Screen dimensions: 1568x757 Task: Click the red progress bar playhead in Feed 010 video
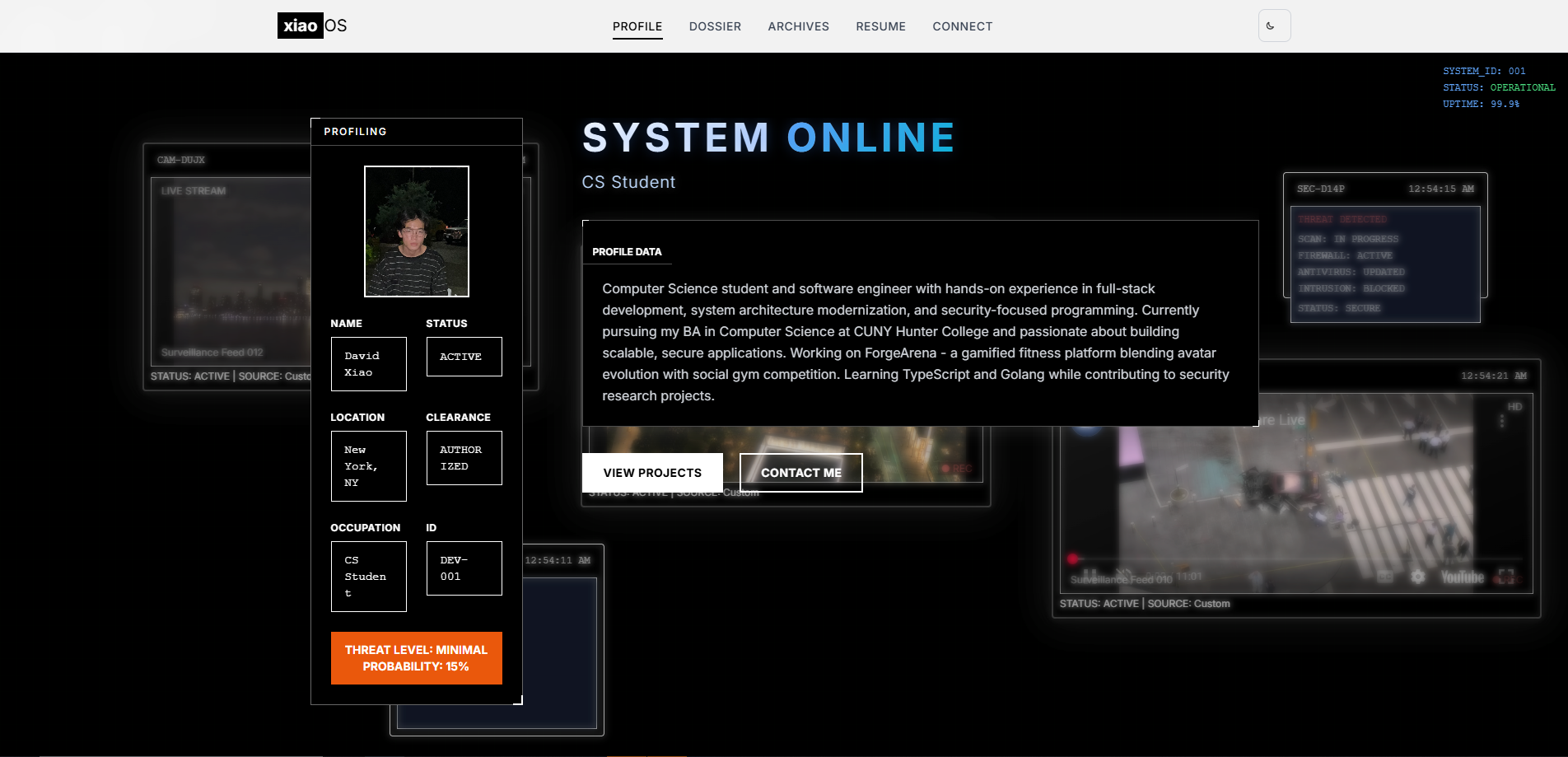coord(1072,558)
